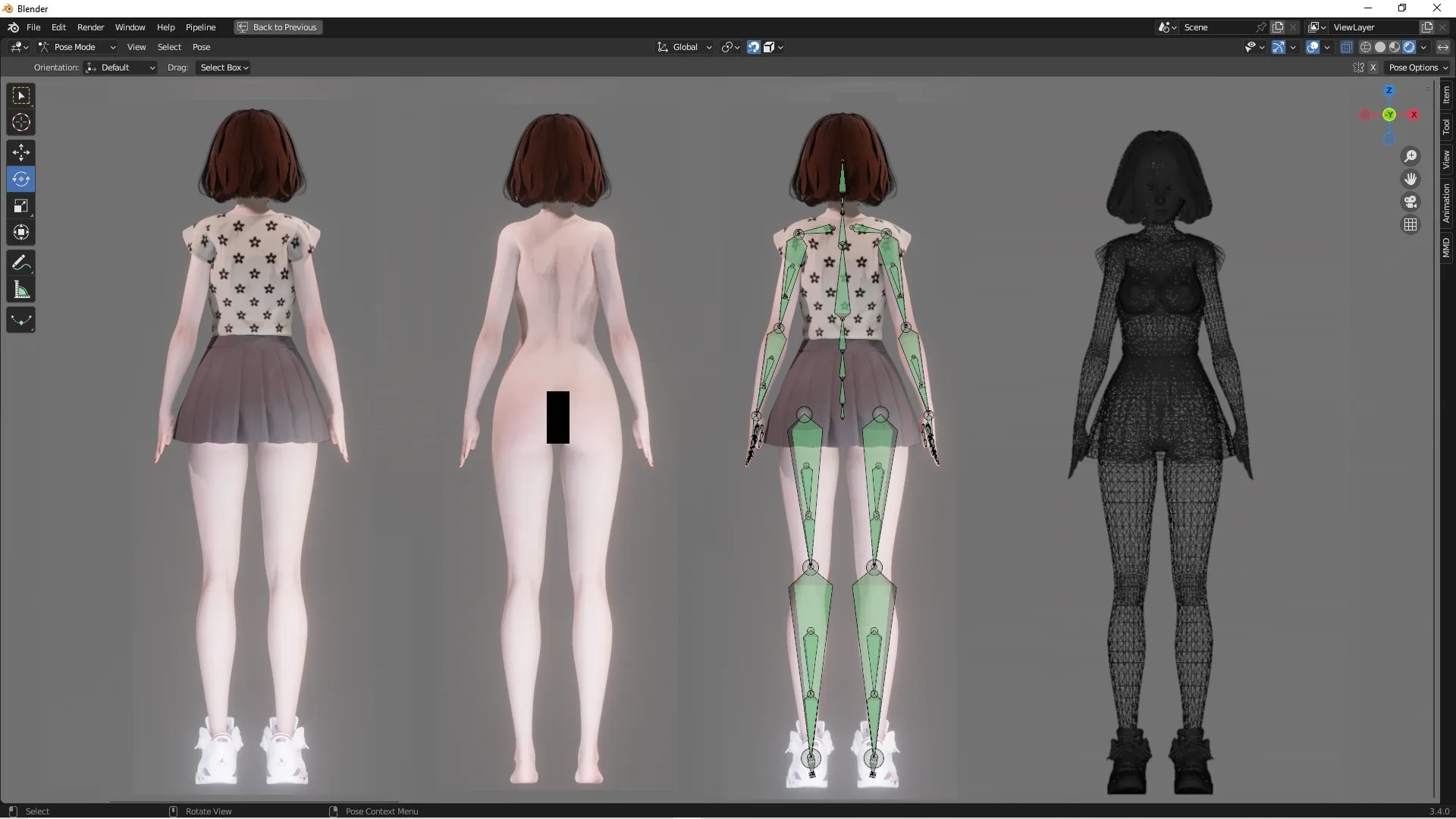Pin the Scene to workspace
The height and width of the screenshot is (819, 1456).
(x=1261, y=27)
